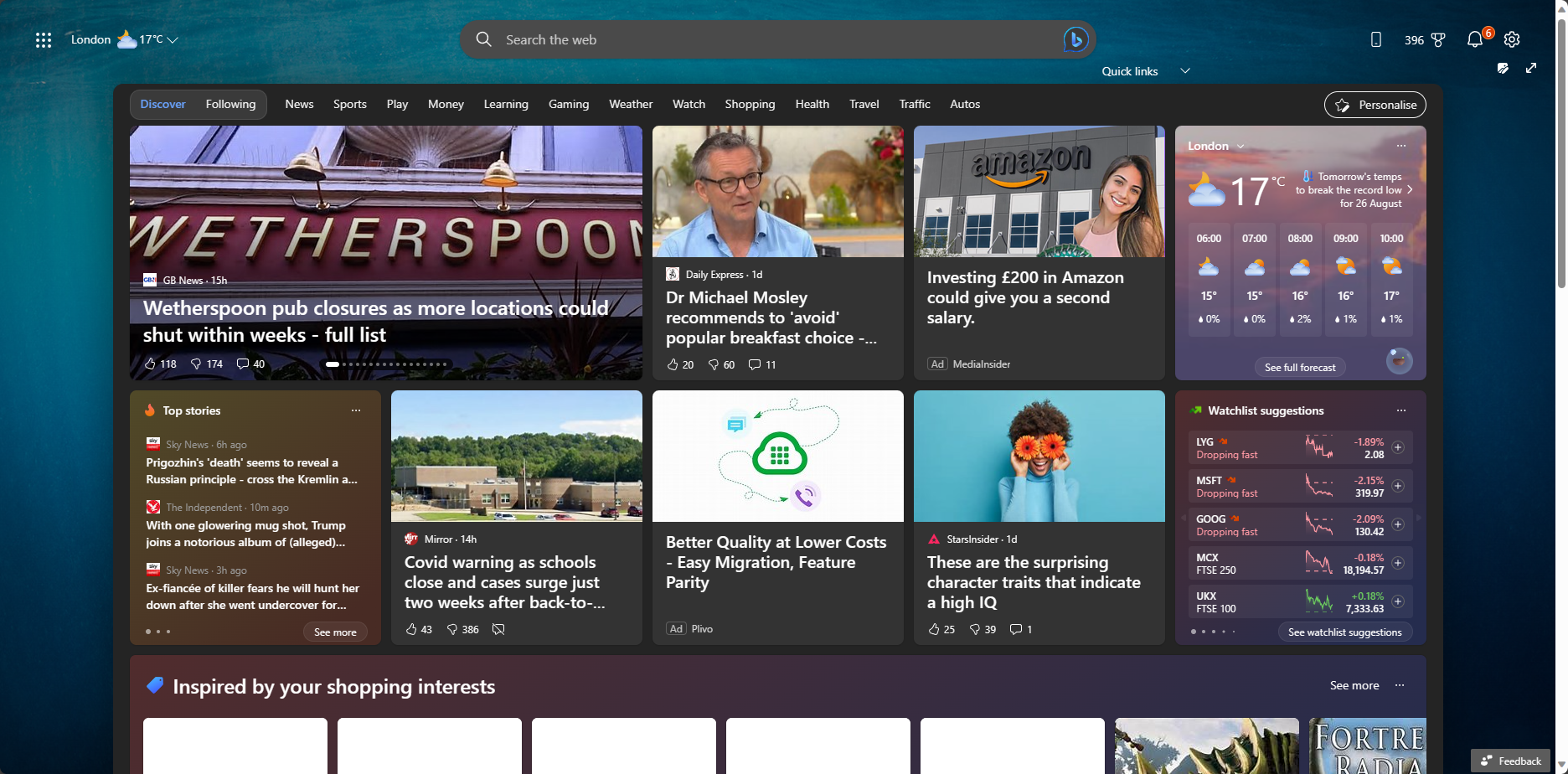Select the 10:00 hourly forecast tile
1568x774 pixels.
pos(1391,280)
